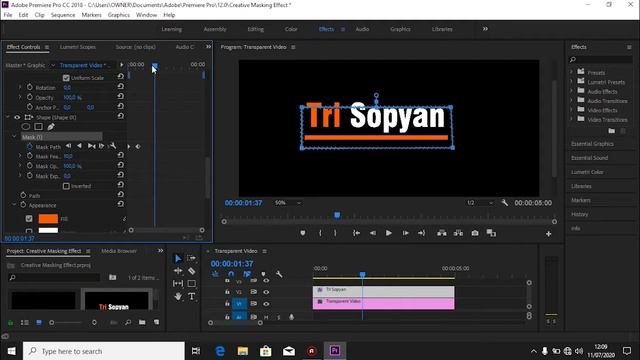Screen dimensions: 640x360
Task: Track selected mask forward
Action: pos(91,146)
